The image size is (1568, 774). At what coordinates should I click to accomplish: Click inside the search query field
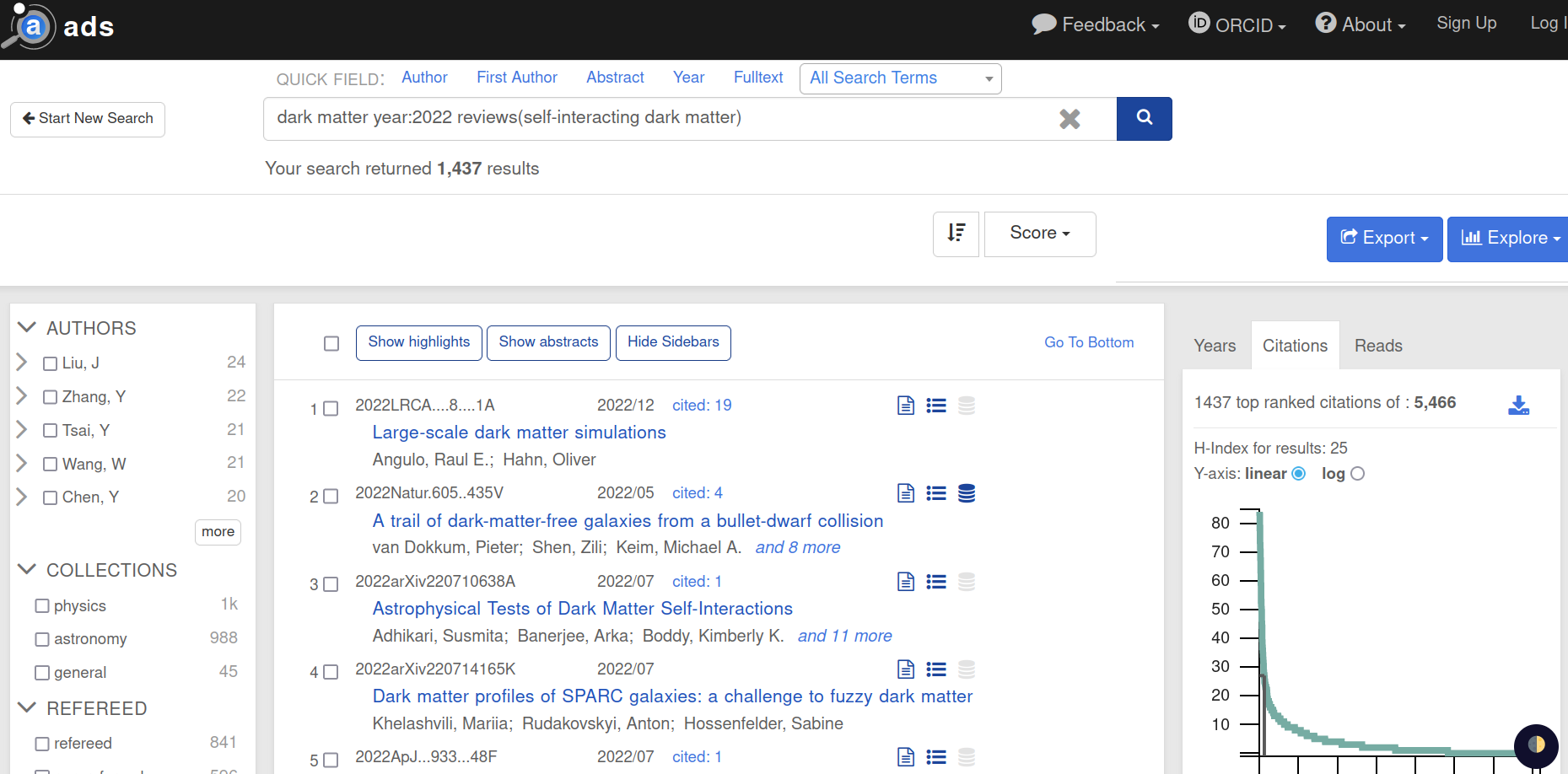(x=658, y=118)
